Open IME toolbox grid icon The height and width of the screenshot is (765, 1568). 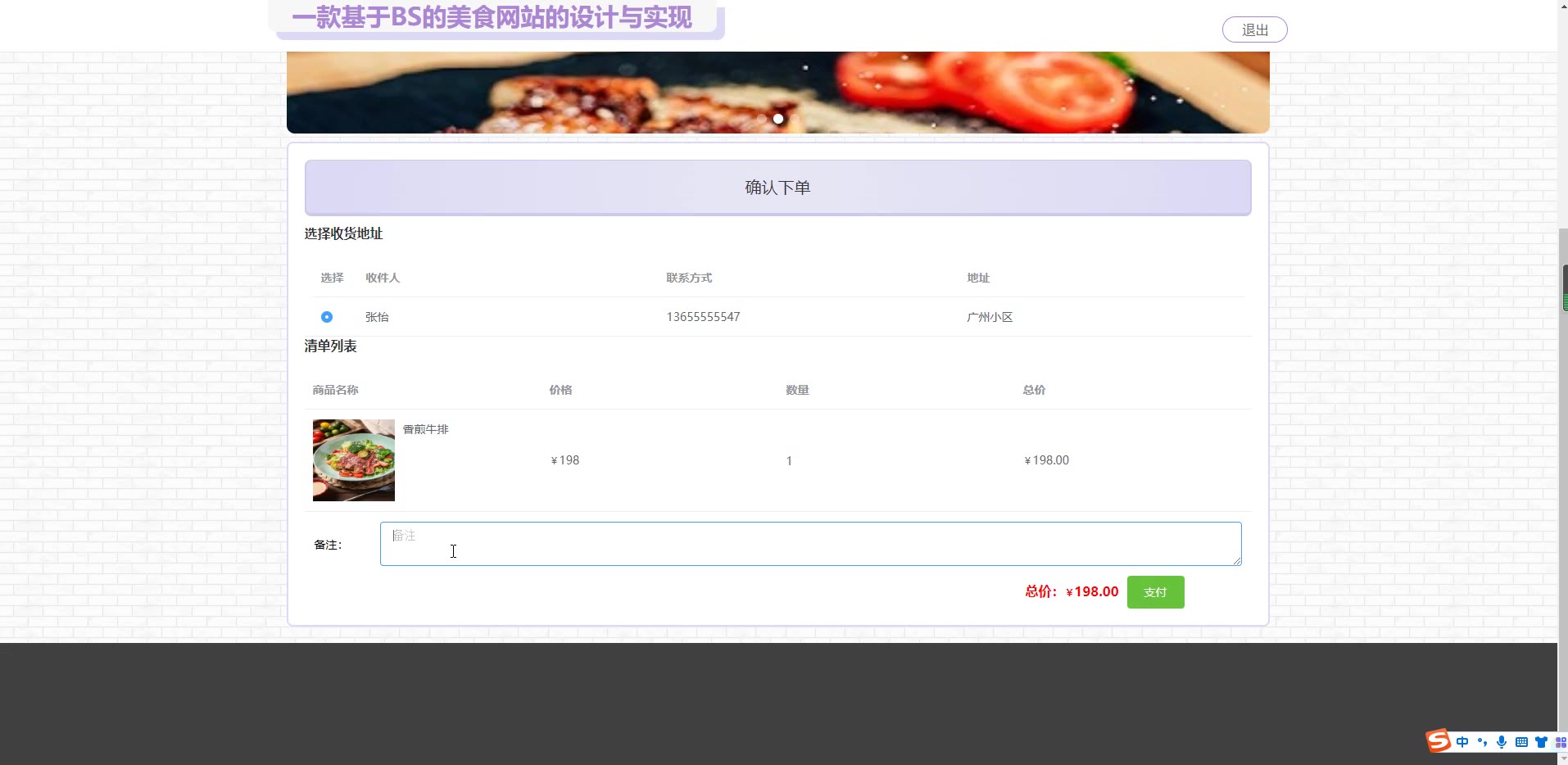[x=1560, y=742]
